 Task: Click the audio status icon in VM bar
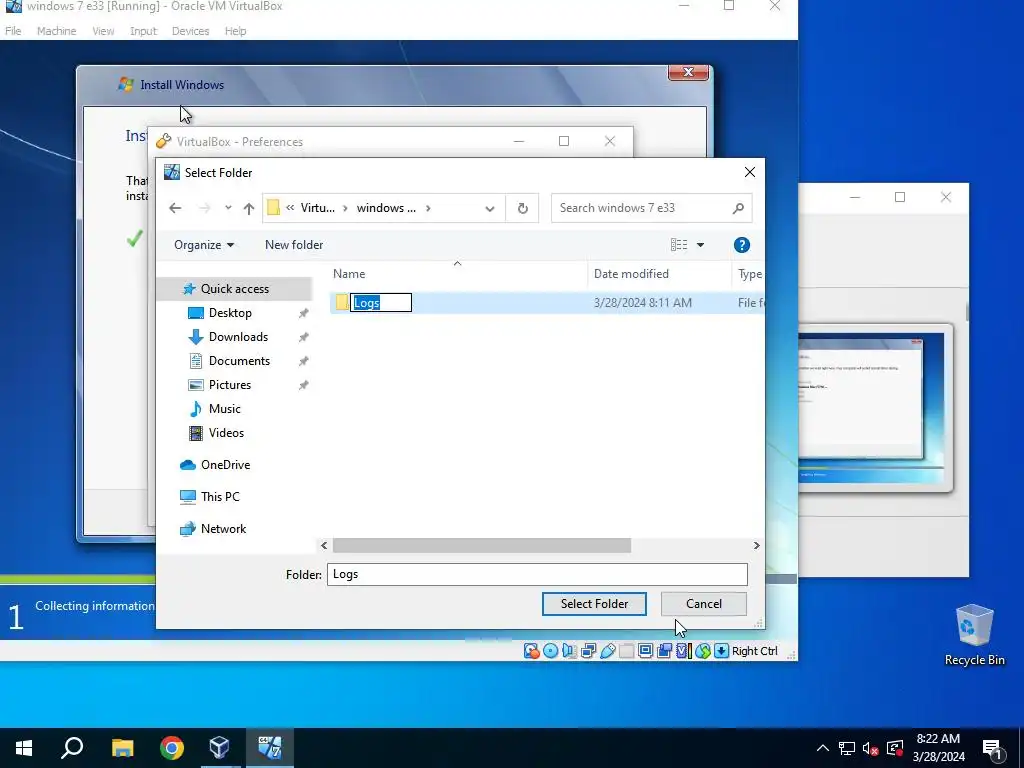tap(569, 650)
